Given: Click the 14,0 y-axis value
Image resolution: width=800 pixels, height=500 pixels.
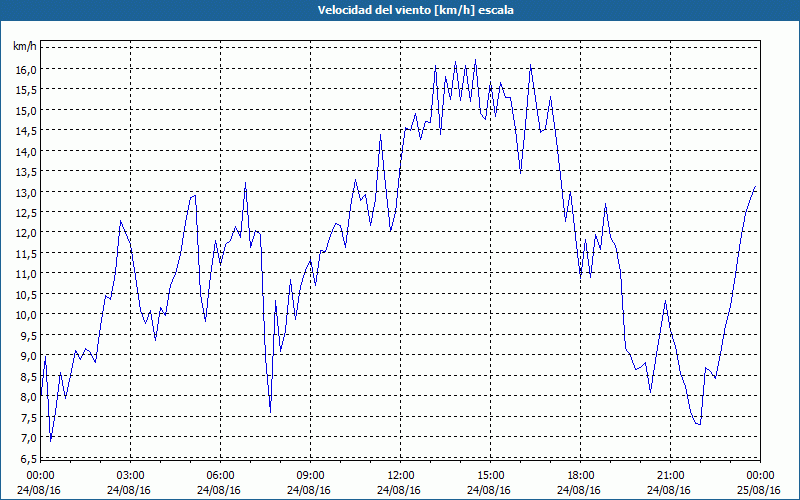Looking at the screenshot, I should coord(27,151).
